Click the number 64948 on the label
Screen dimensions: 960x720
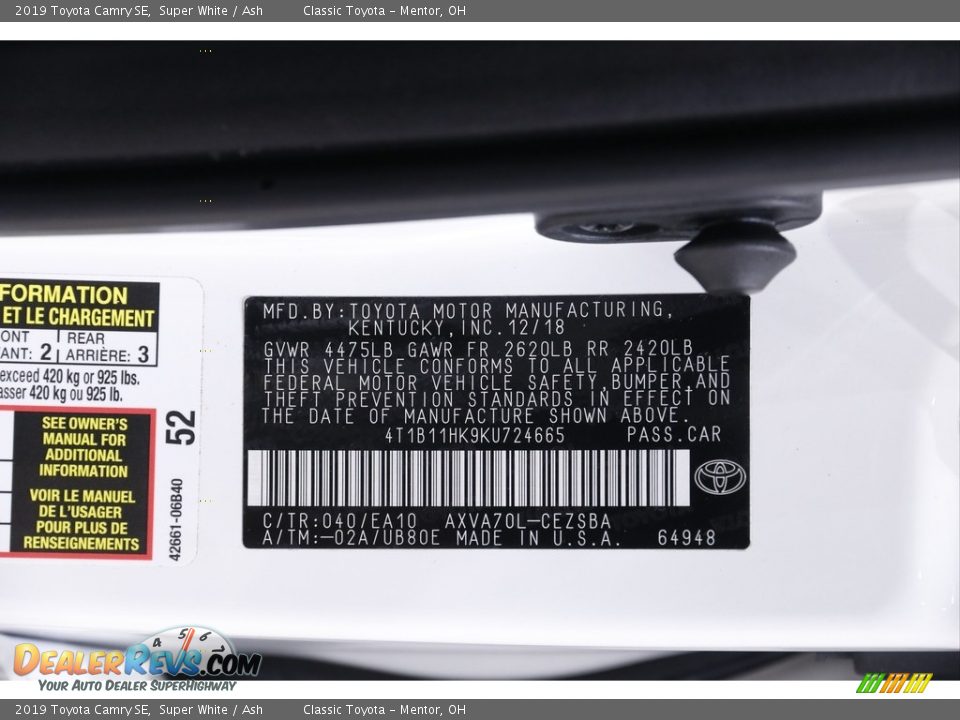pyautogui.click(x=686, y=538)
